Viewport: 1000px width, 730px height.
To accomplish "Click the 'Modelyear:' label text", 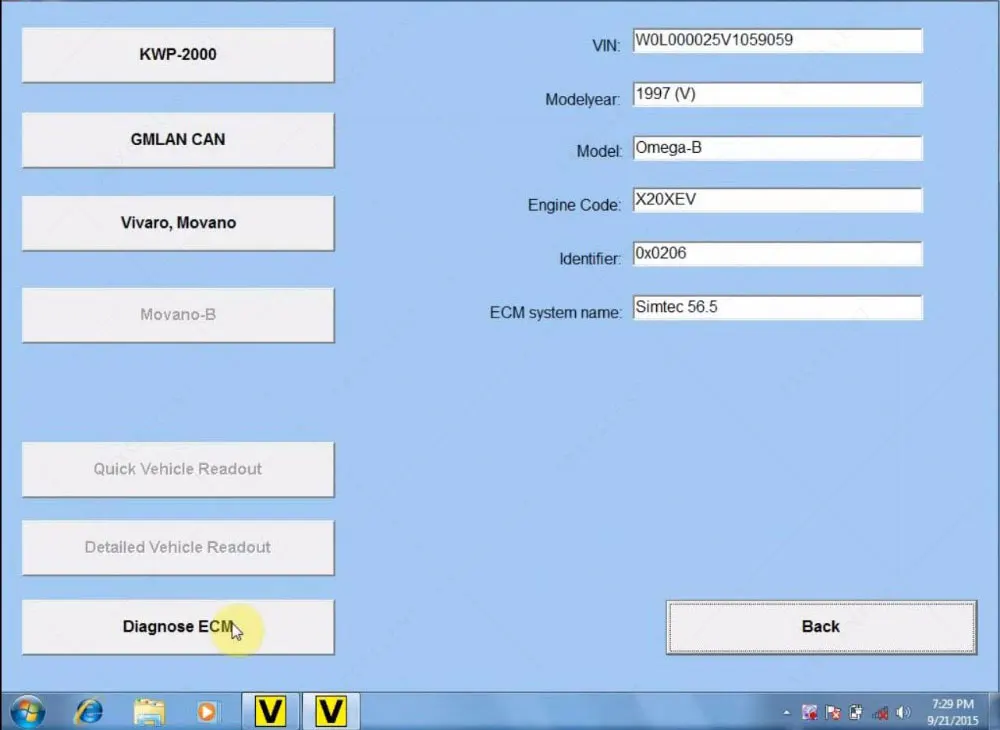I will [582, 99].
